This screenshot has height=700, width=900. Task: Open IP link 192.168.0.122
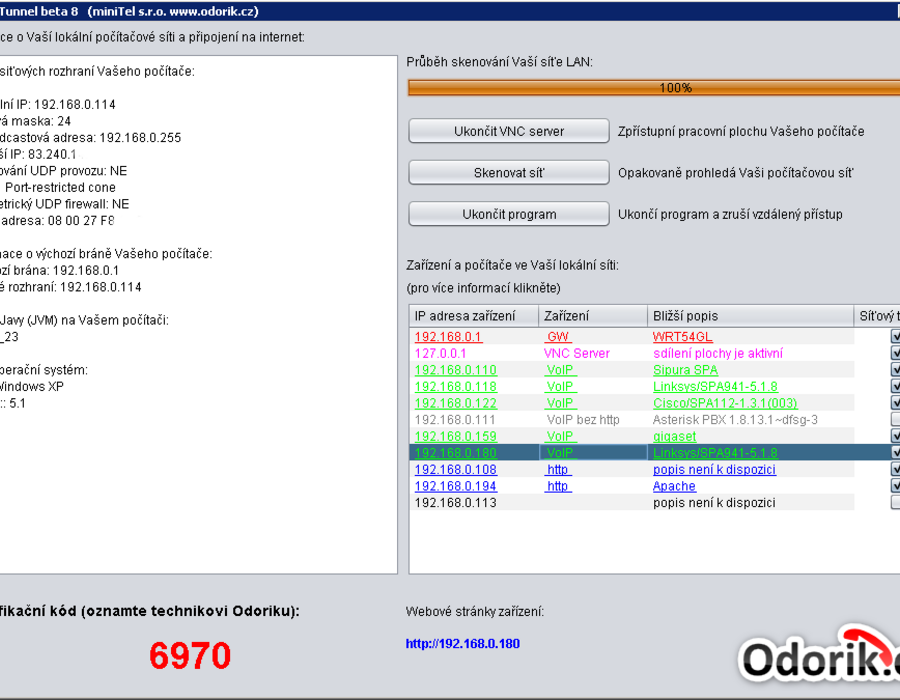tap(456, 403)
